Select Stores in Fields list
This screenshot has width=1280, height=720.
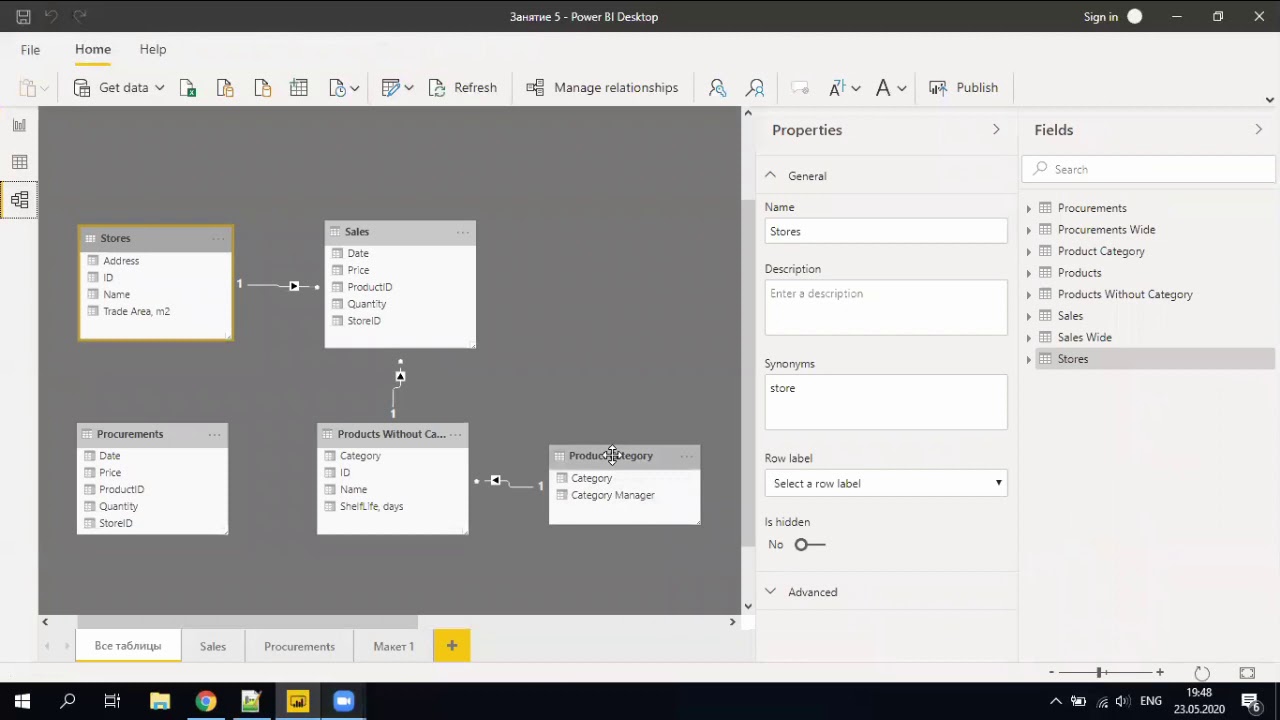click(1154, 359)
